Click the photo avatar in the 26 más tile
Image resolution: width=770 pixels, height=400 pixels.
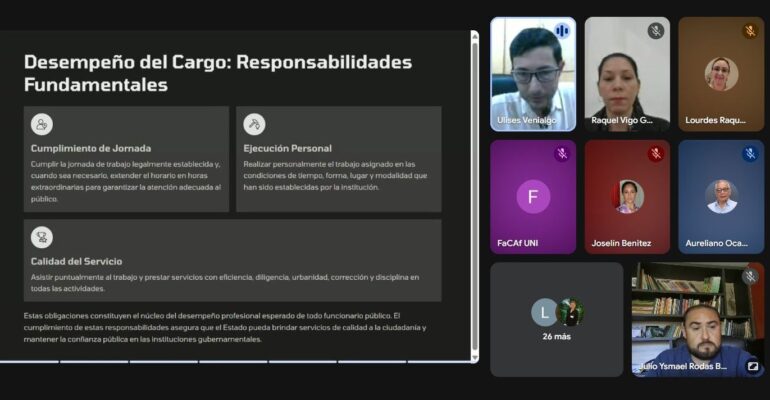coord(570,312)
